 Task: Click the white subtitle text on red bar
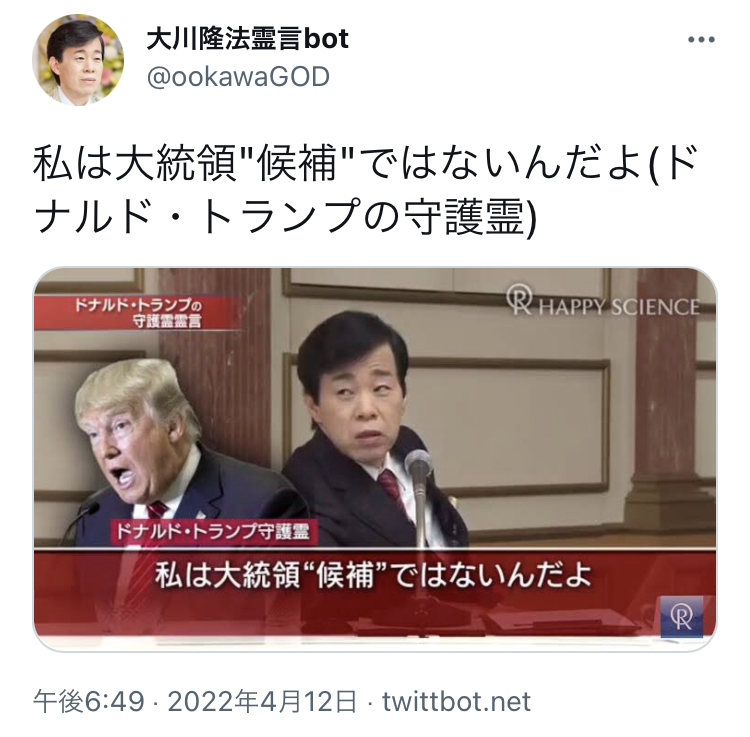pyautogui.click(x=373, y=575)
